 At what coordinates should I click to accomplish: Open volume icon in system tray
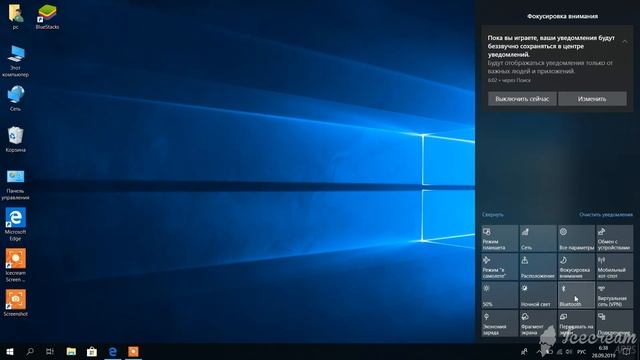(569, 352)
